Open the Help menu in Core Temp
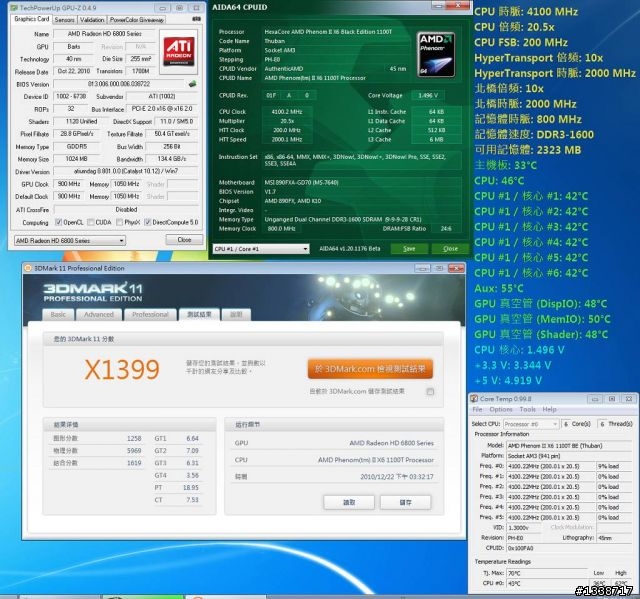 pyautogui.click(x=549, y=409)
